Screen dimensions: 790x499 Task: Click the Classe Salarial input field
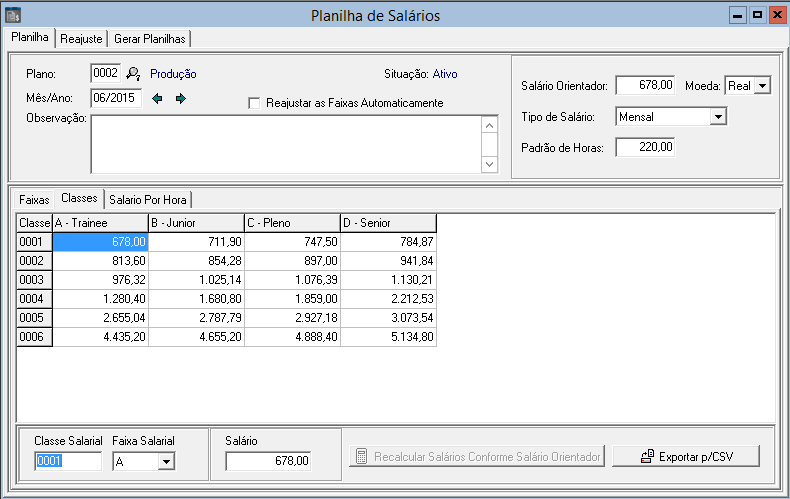(x=68, y=461)
